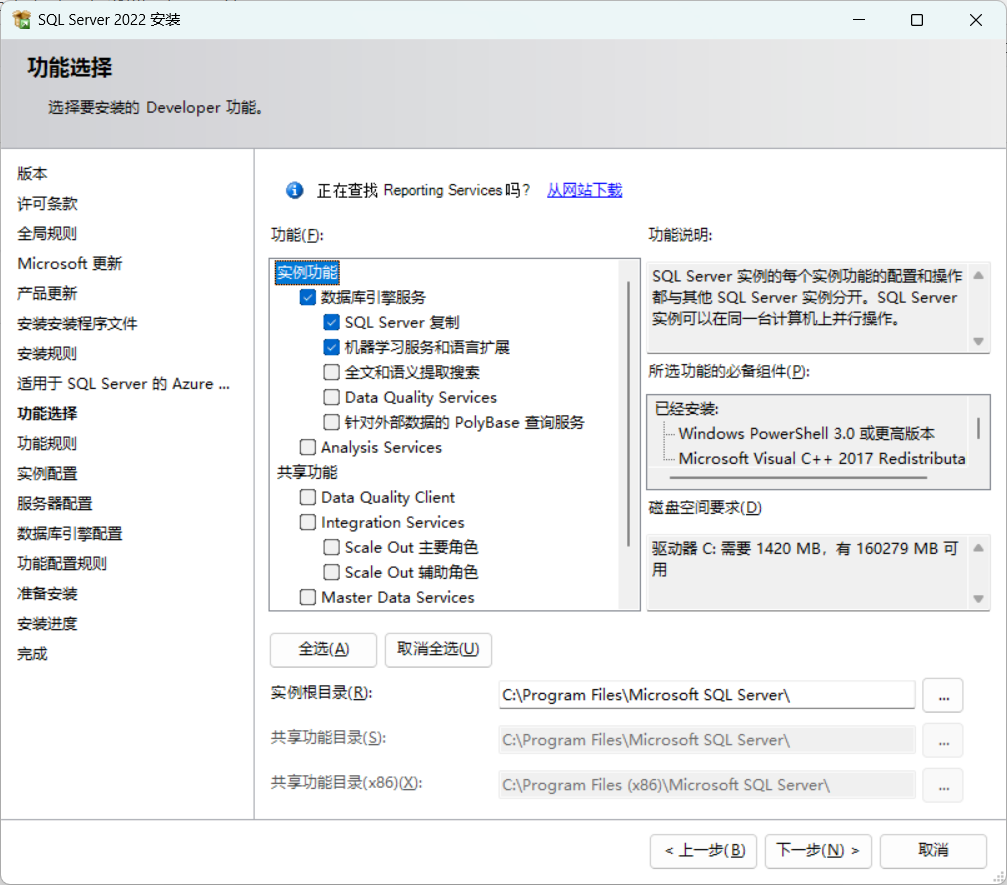Click the 全选 button
This screenshot has width=1007, height=885.
pyautogui.click(x=322, y=650)
